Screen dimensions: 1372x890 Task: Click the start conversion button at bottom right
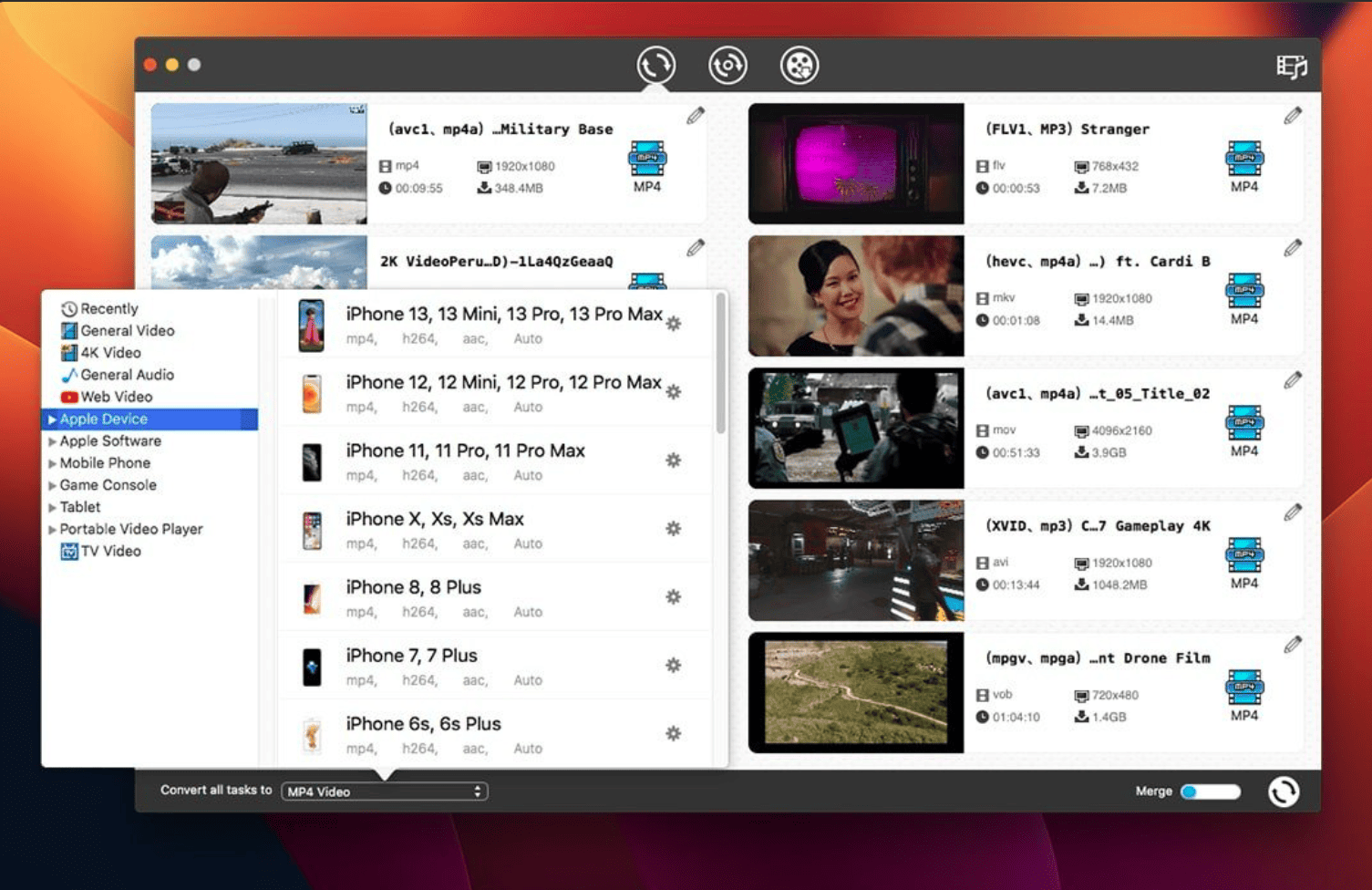(1284, 792)
